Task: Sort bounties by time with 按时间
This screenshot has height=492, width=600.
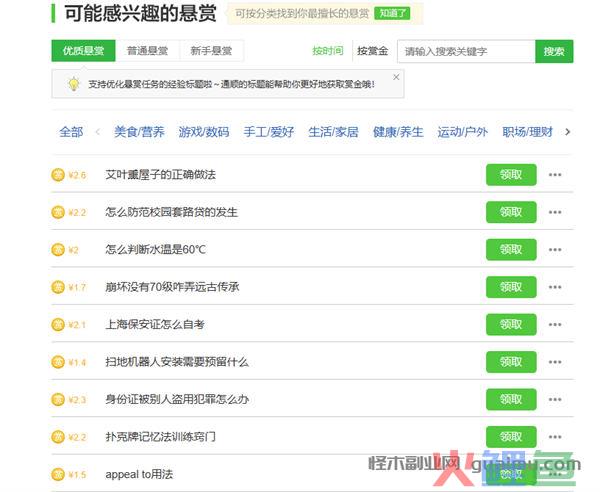Action: tap(328, 51)
